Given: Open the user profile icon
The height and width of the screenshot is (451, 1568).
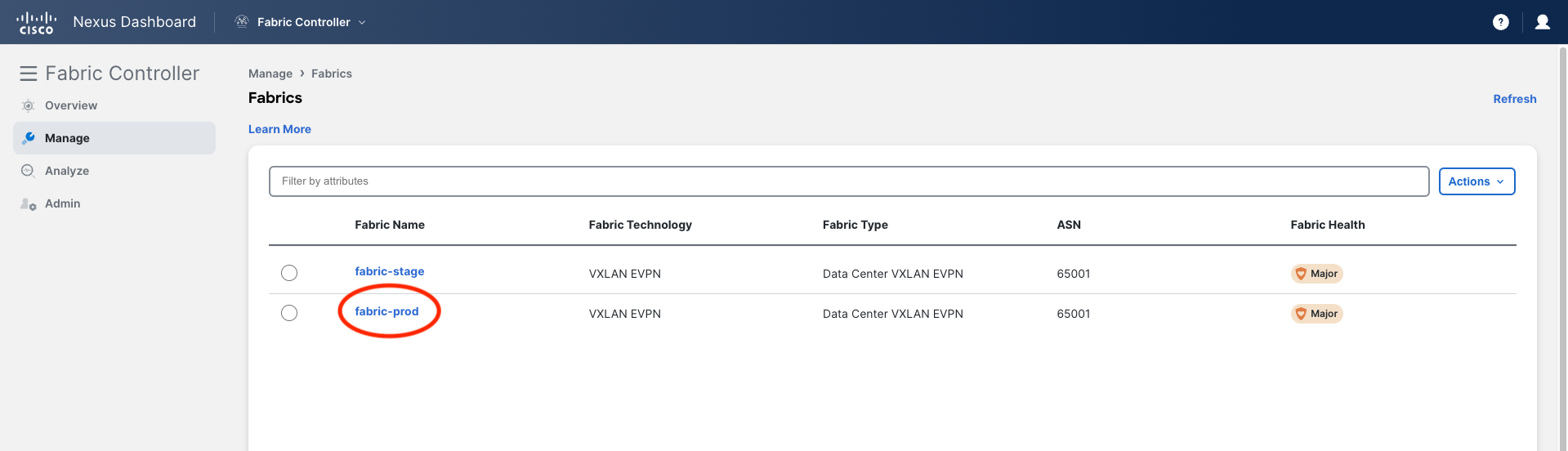Looking at the screenshot, I should coord(1543,22).
